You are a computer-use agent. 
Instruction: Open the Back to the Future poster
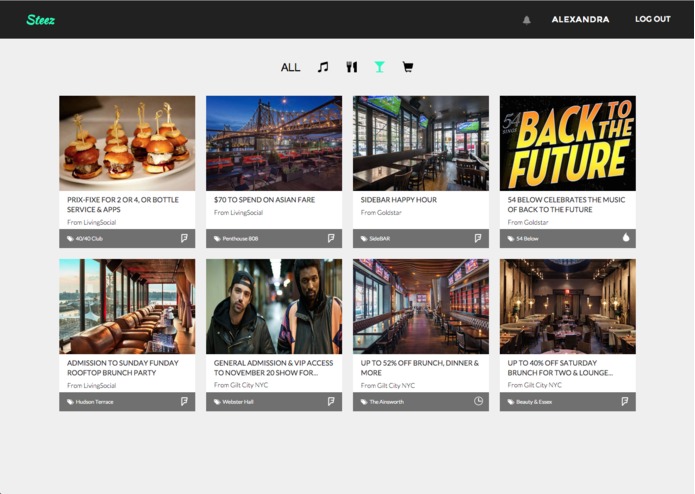(x=568, y=143)
